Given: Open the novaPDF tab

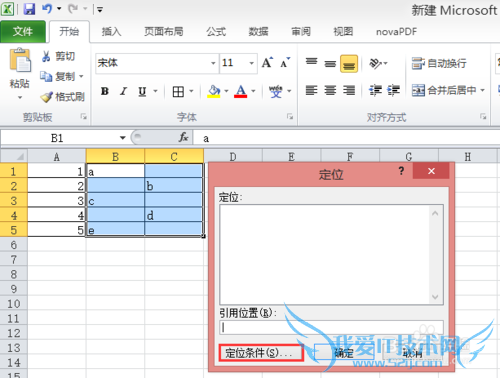Looking at the screenshot, I should [396, 32].
